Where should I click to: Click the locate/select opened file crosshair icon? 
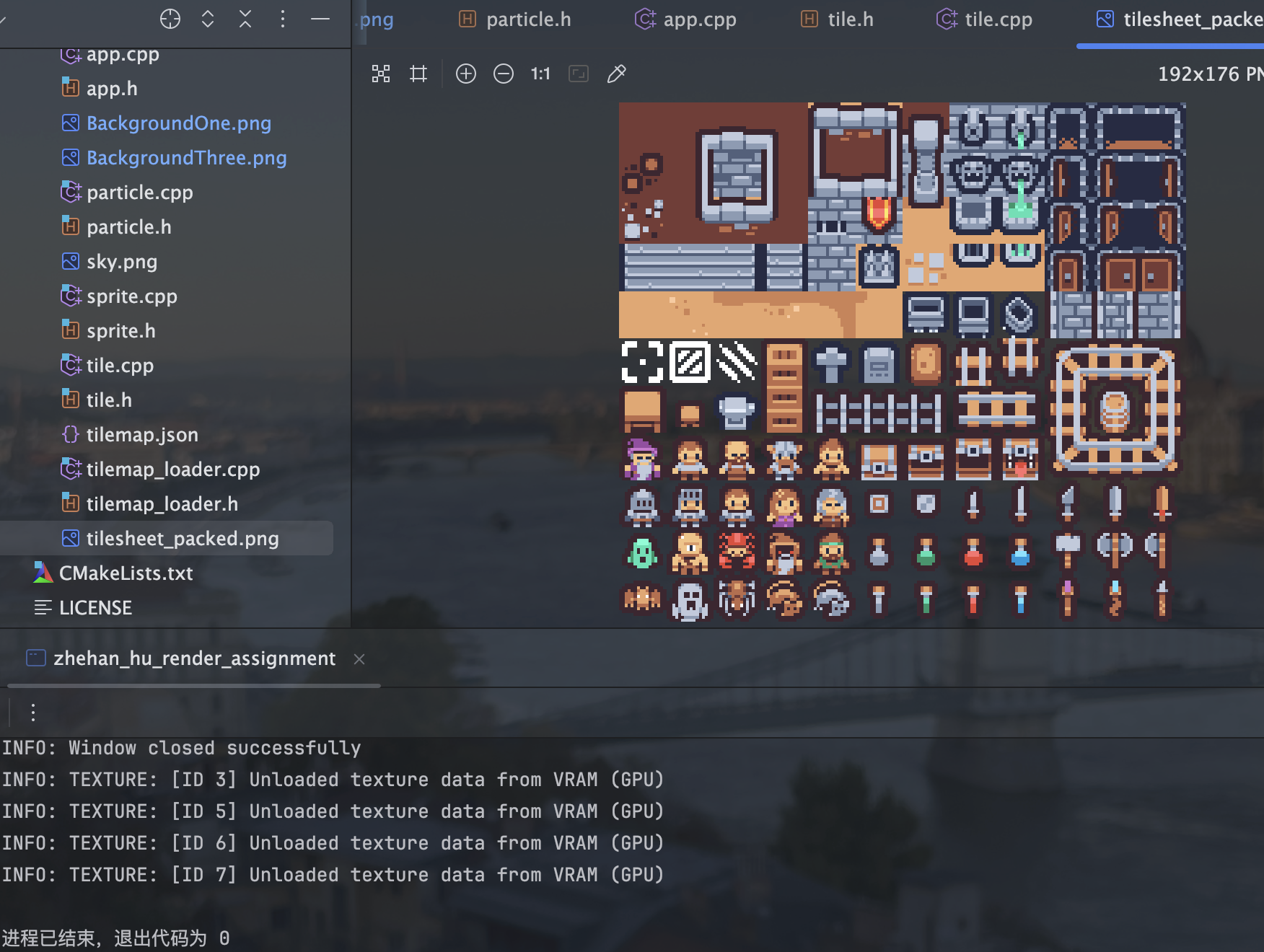[170, 19]
